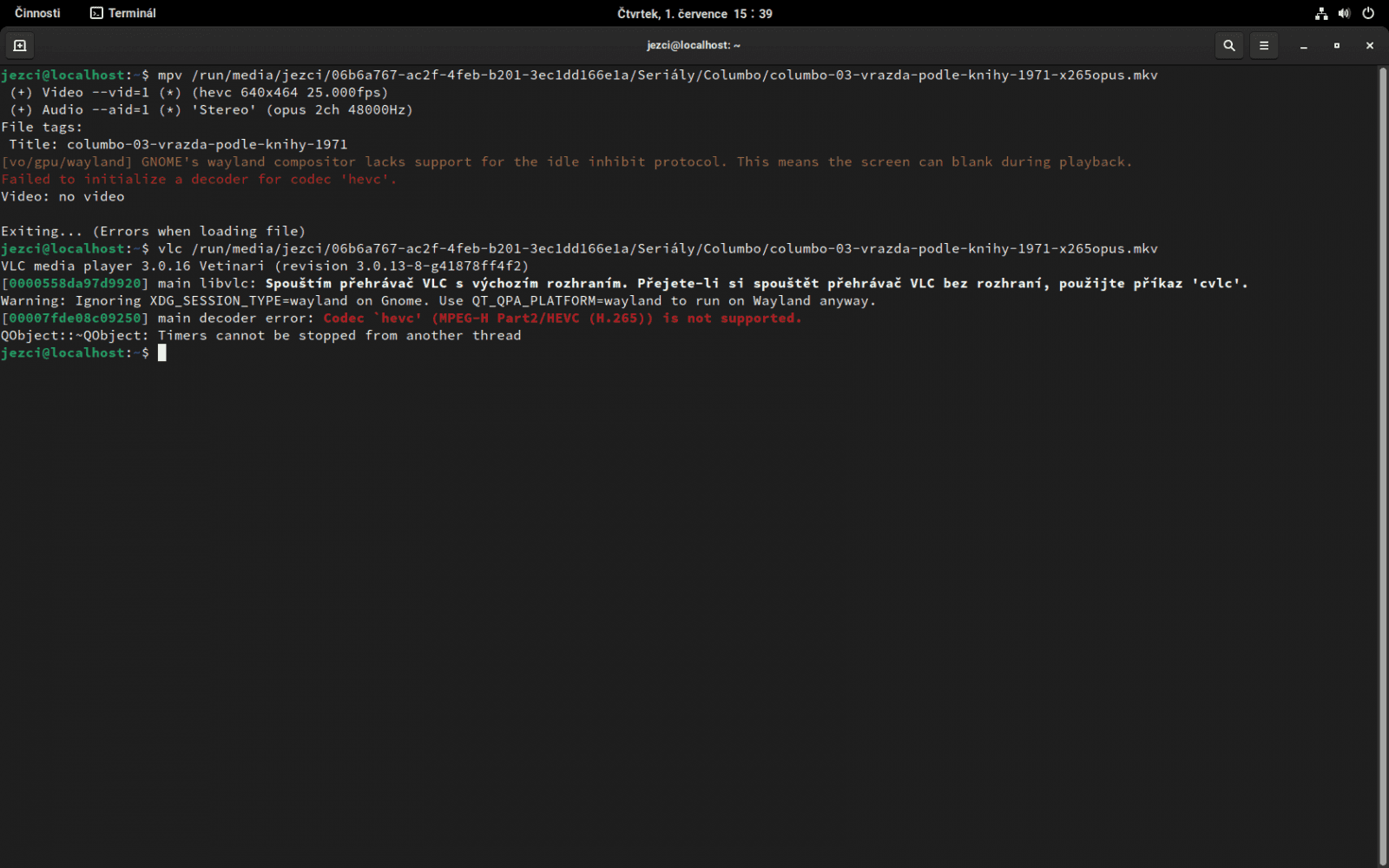Image resolution: width=1389 pixels, height=868 pixels.
Task: Open the hamburger menu of Terminal
Action: click(1263, 45)
